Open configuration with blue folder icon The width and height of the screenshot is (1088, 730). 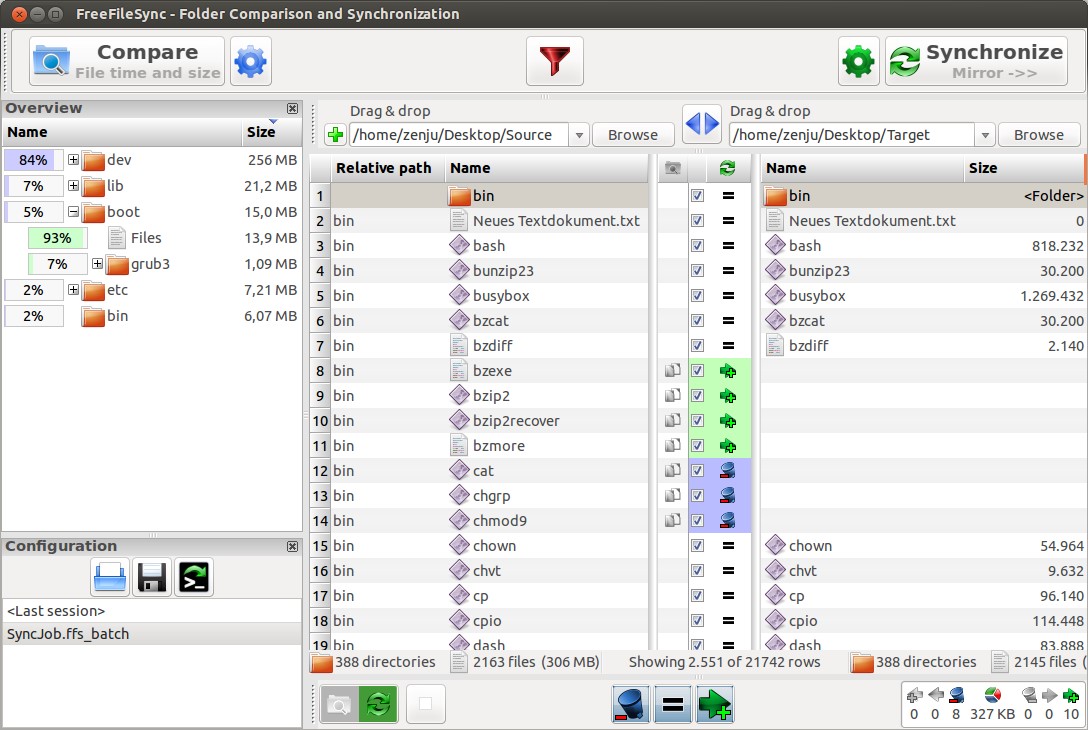pos(110,577)
